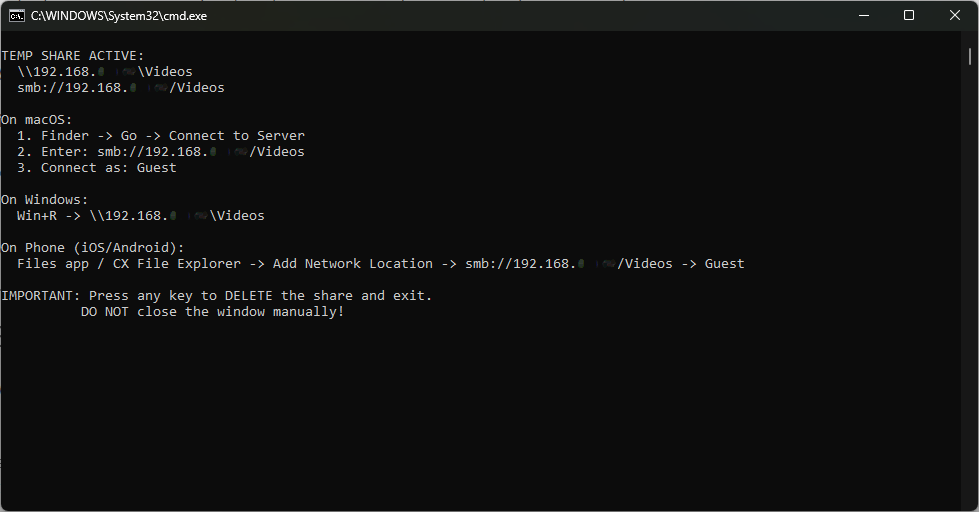This screenshot has height=512, width=979.
Task: Maximize the cmd.exe window
Action: 909,15
